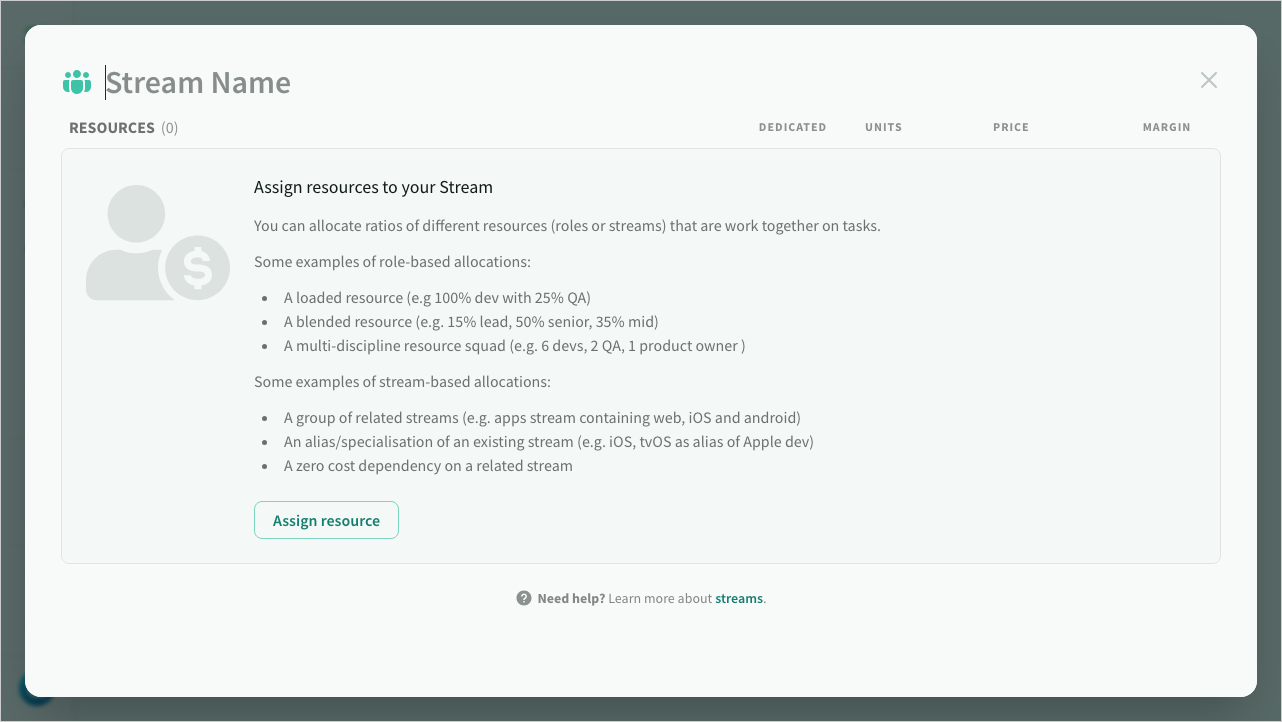Click the UNITS column header

coord(883,127)
